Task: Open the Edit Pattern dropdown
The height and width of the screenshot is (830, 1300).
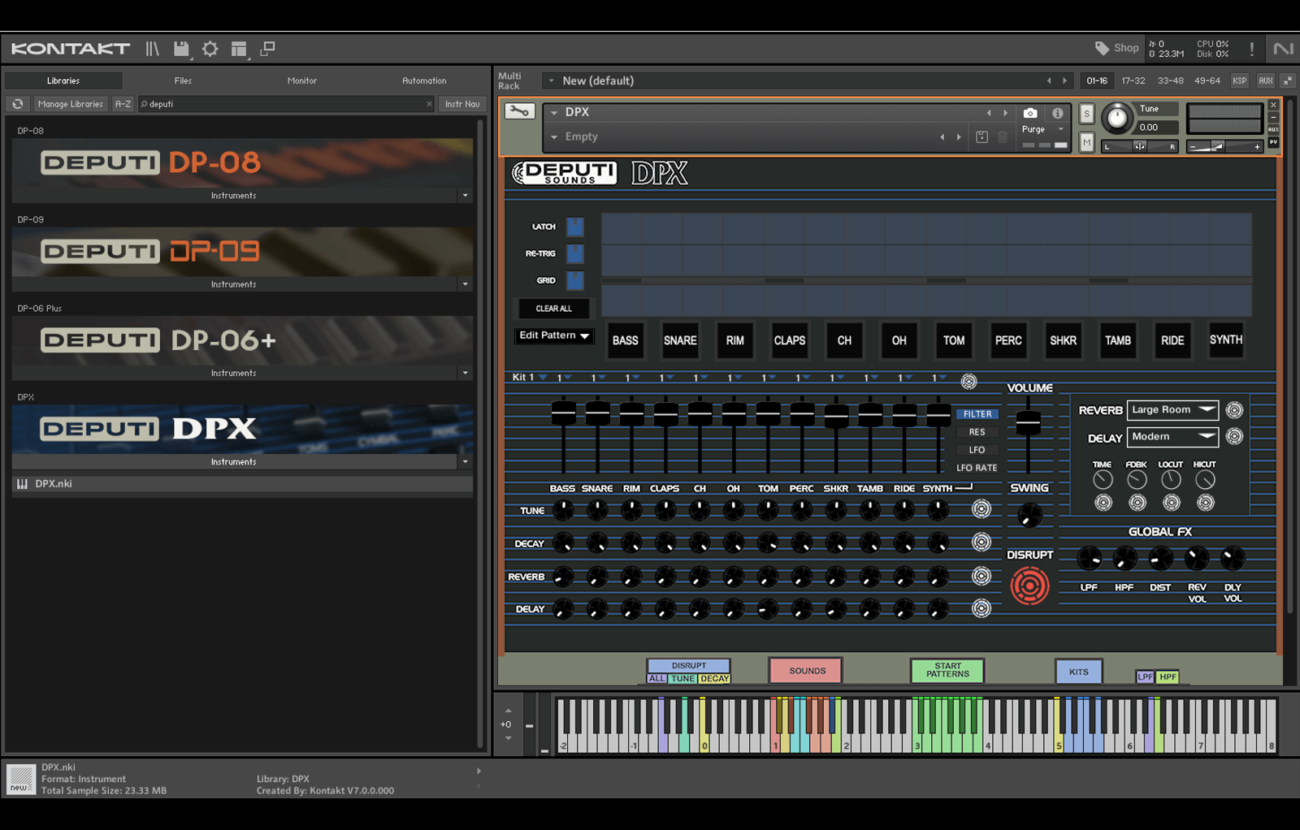Action: (x=554, y=336)
